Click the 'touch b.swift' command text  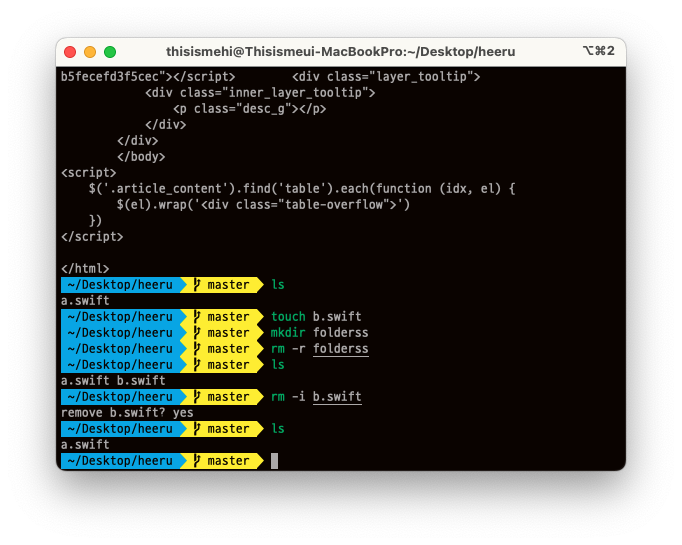tap(316, 317)
